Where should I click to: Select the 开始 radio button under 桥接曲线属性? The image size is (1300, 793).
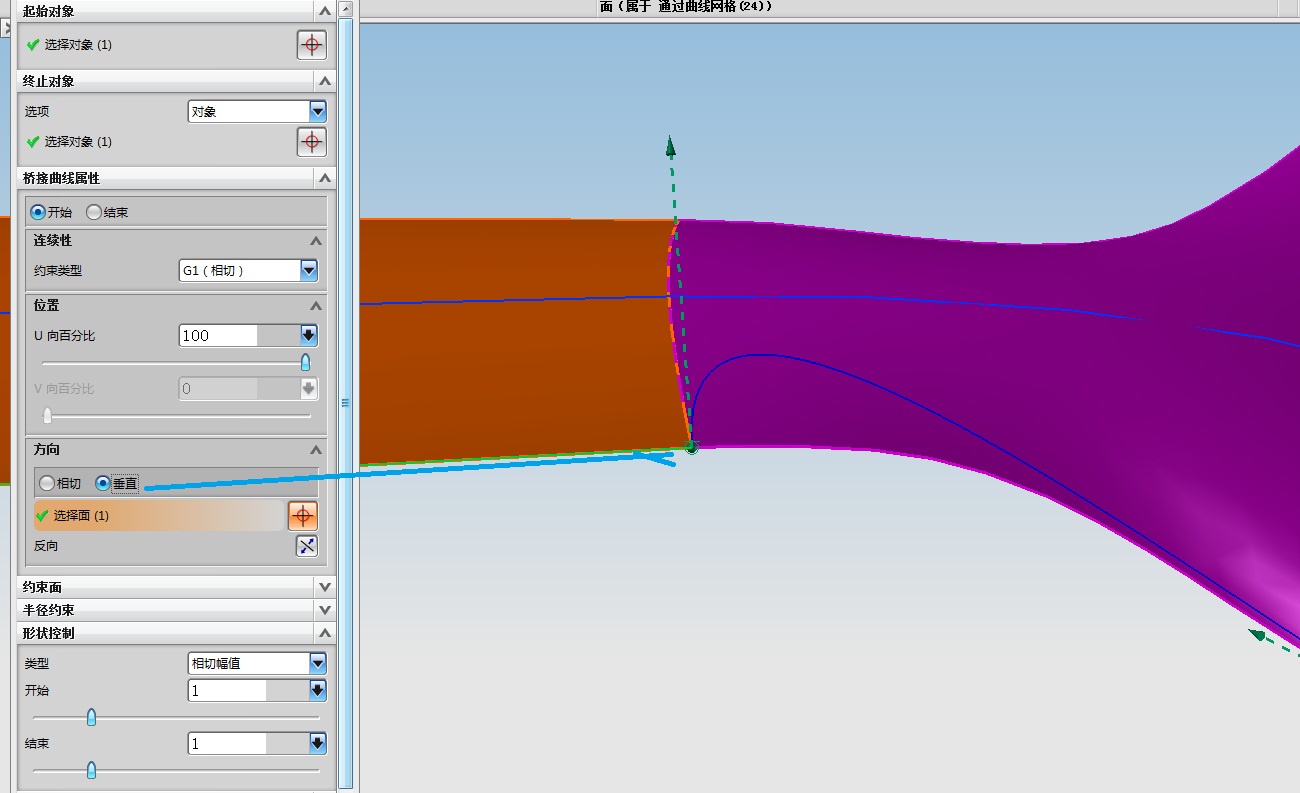pos(38,212)
